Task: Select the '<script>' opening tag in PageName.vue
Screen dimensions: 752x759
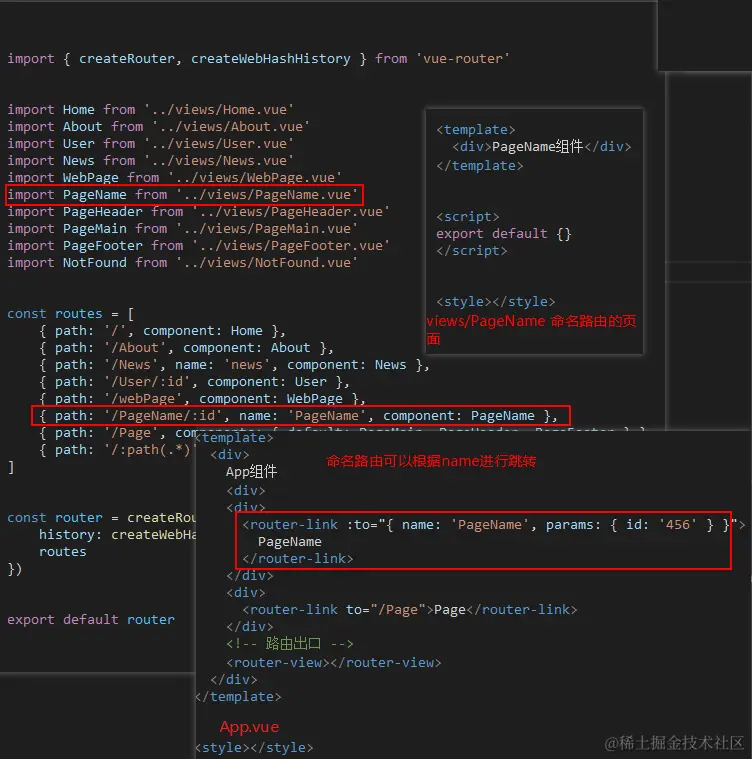Action: tap(467, 216)
